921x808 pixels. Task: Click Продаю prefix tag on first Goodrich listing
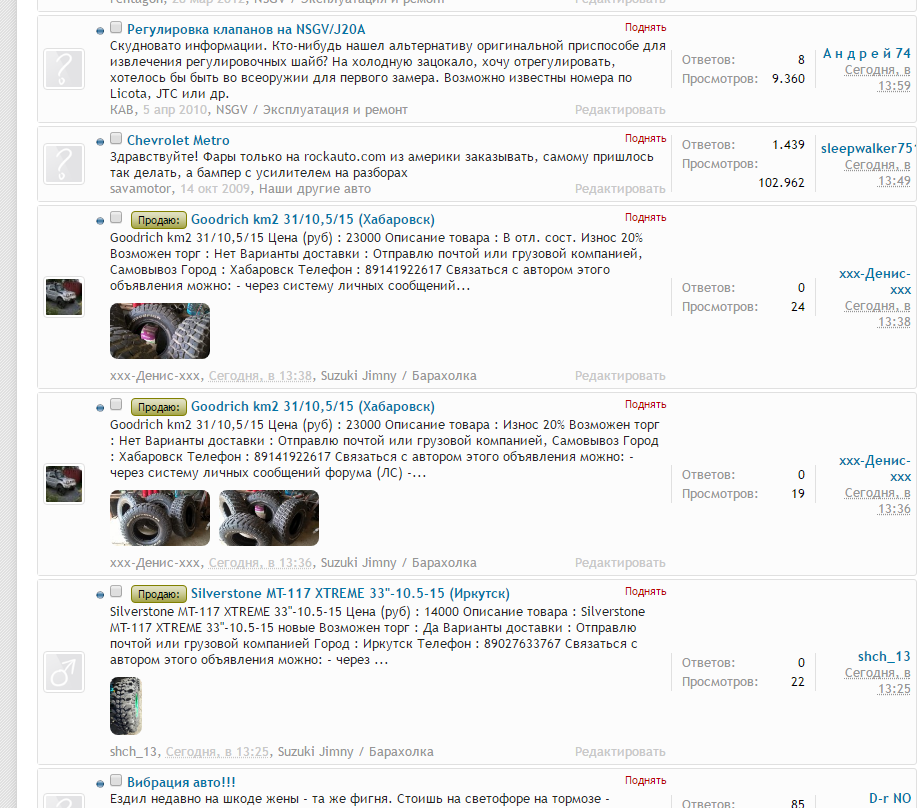(x=159, y=220)
